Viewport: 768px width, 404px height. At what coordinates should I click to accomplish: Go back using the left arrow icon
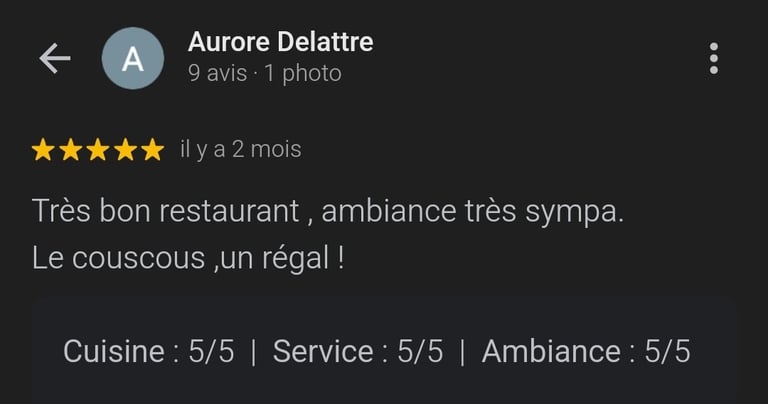coord(55,58)
